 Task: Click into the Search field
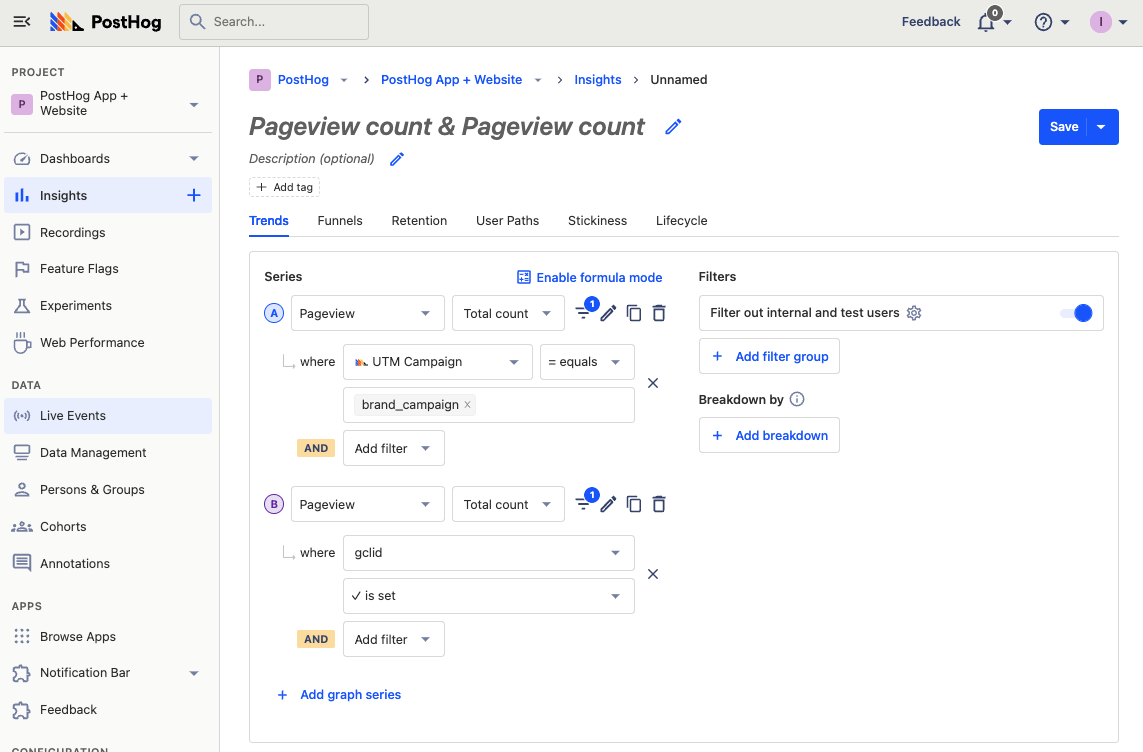(274, 22)
